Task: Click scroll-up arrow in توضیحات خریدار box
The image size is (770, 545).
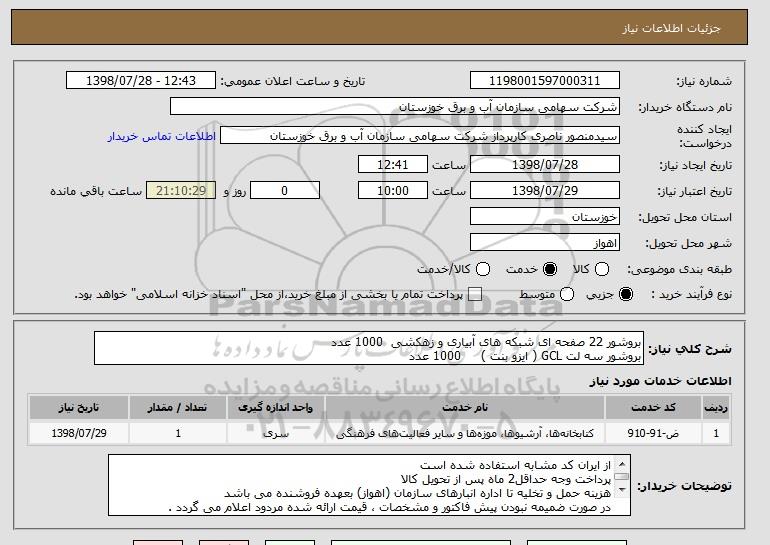Action: click(x=622, y=463)
